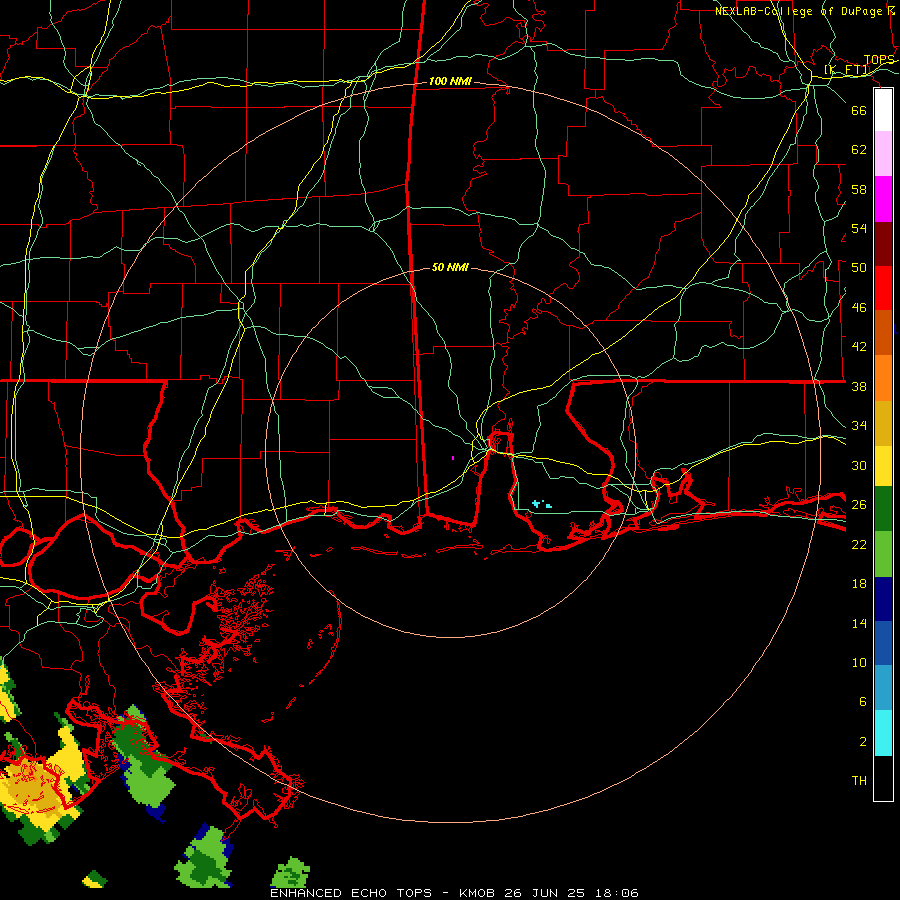Click the legend value 38
This screenshot has height=900, width=900.
(859, 386)
